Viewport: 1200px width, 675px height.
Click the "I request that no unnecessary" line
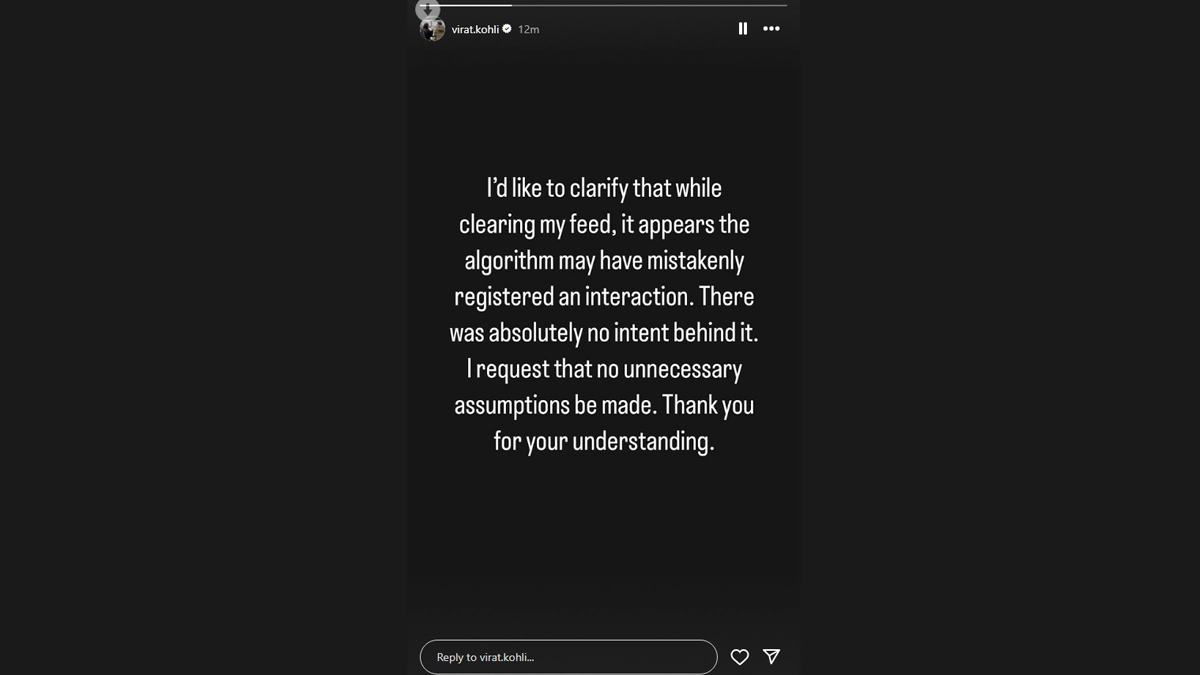[x=603, y=369]
